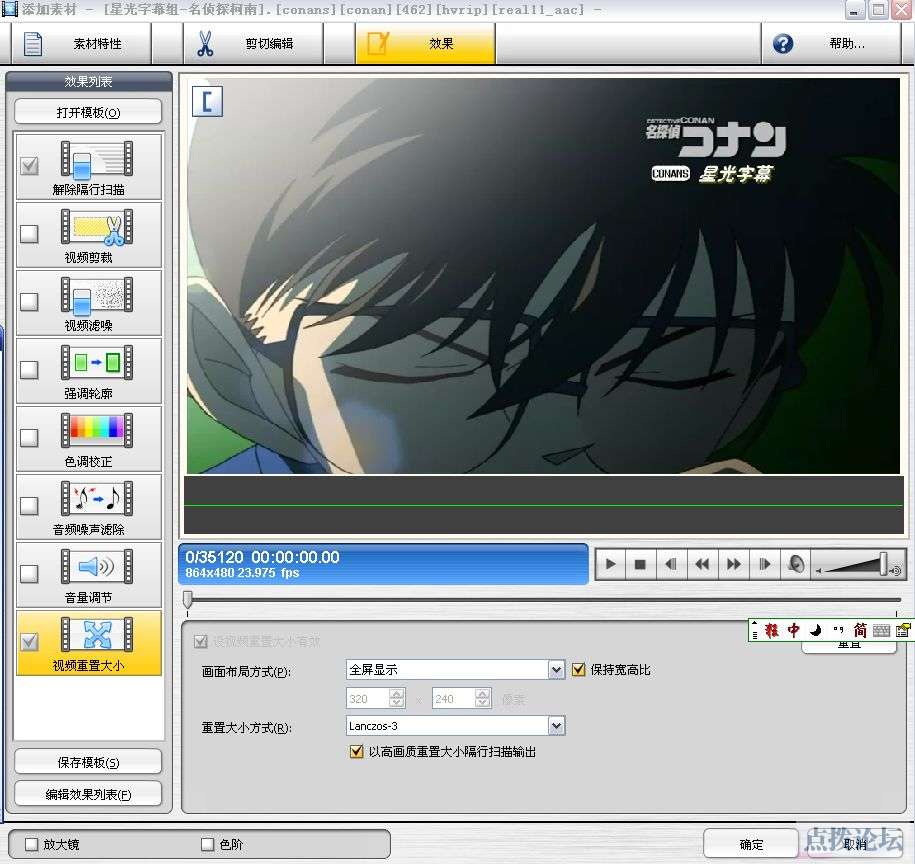
Task: Click the speaker mute icon
Action: click(796, 564)
